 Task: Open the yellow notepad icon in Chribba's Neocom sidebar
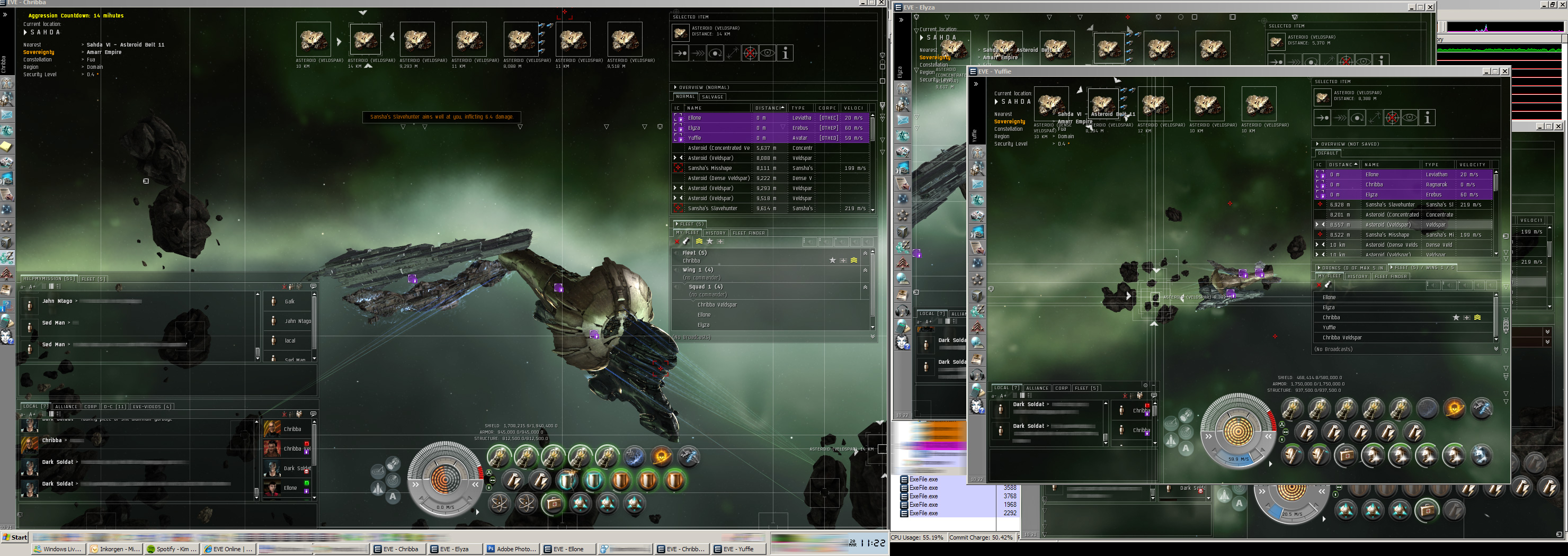[6, 146]
